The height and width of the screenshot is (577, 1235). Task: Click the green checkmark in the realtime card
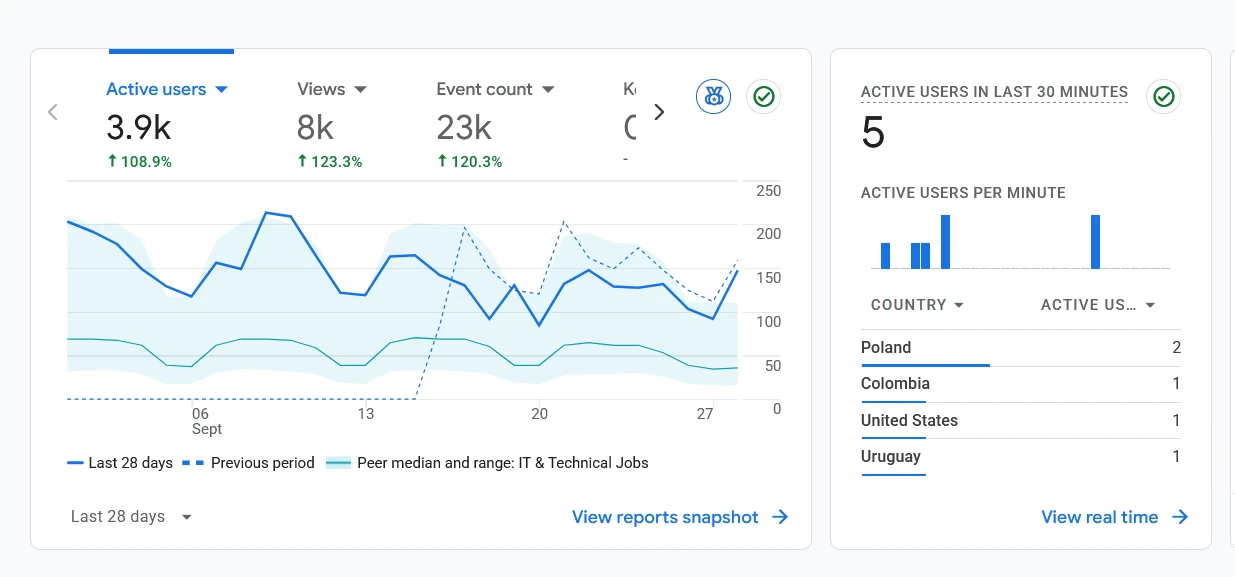(x=1163, y=97)
